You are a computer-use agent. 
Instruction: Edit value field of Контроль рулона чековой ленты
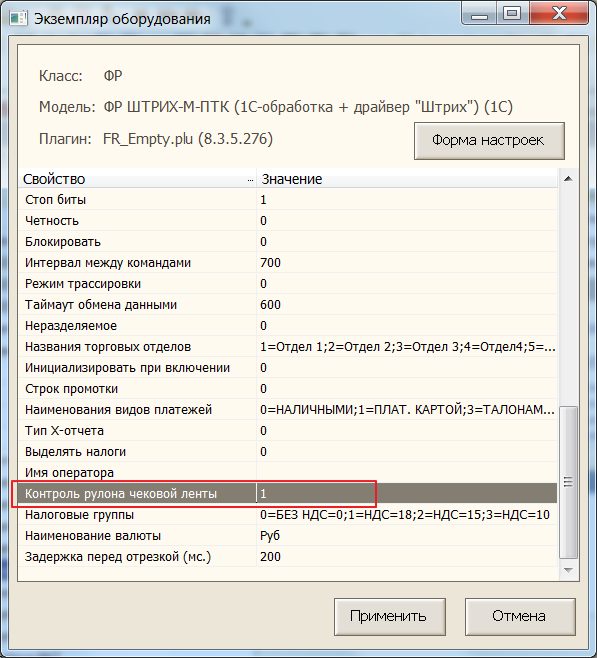[x=407, y=494]
